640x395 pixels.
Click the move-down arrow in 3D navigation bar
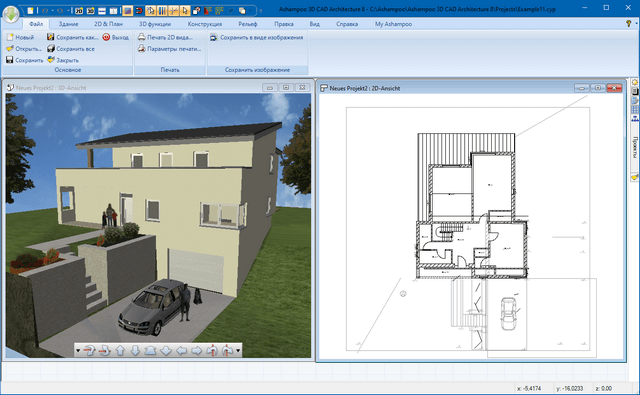click(135, 350)
